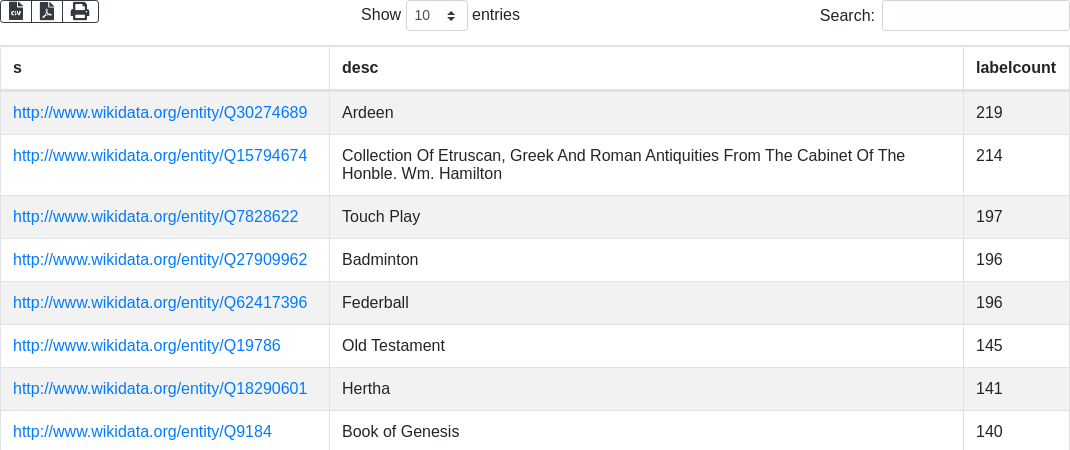The width and height of the screenshot is (1070, 450).
Task: Open the Q9184 Wikidata link
Action: point(142,432)
